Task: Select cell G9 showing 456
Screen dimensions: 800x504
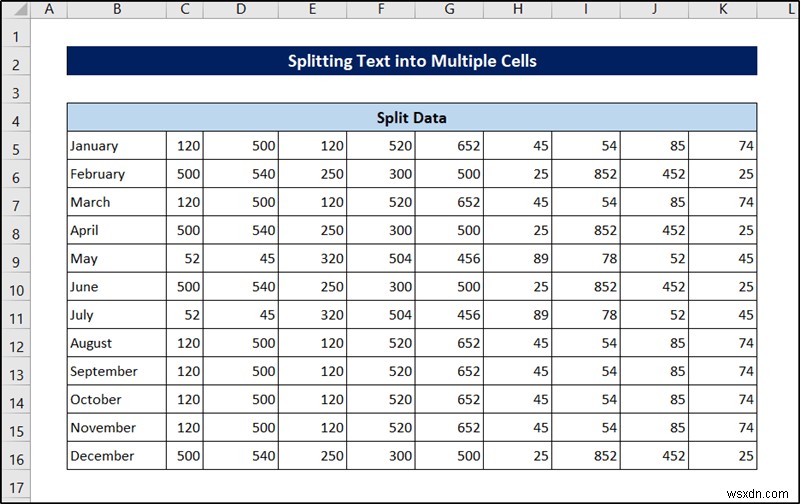Action: [449, 258]
